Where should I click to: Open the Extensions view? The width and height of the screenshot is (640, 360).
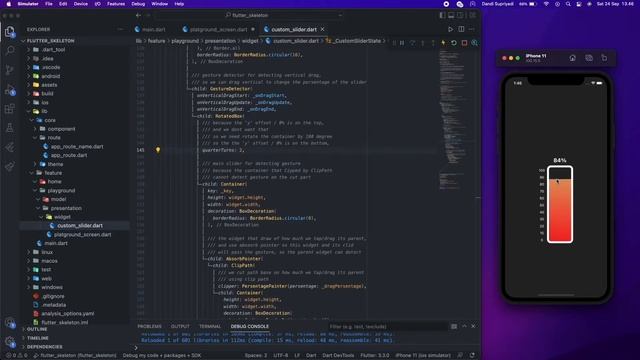coord(10,109)
